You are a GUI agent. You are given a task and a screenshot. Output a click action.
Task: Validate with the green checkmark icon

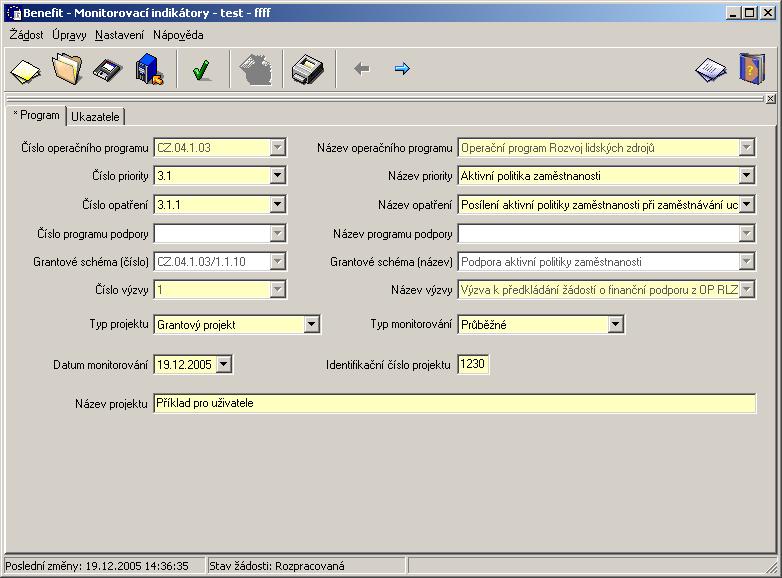pos(201,69)
